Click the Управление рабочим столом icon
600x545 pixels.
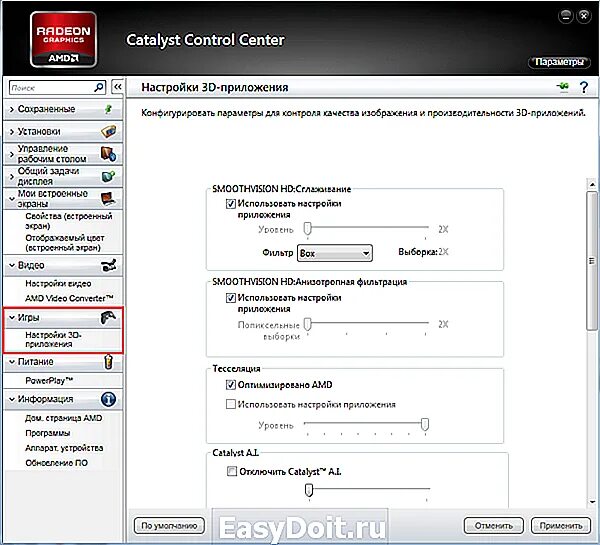pyautogui.click(x=108, y=153)
